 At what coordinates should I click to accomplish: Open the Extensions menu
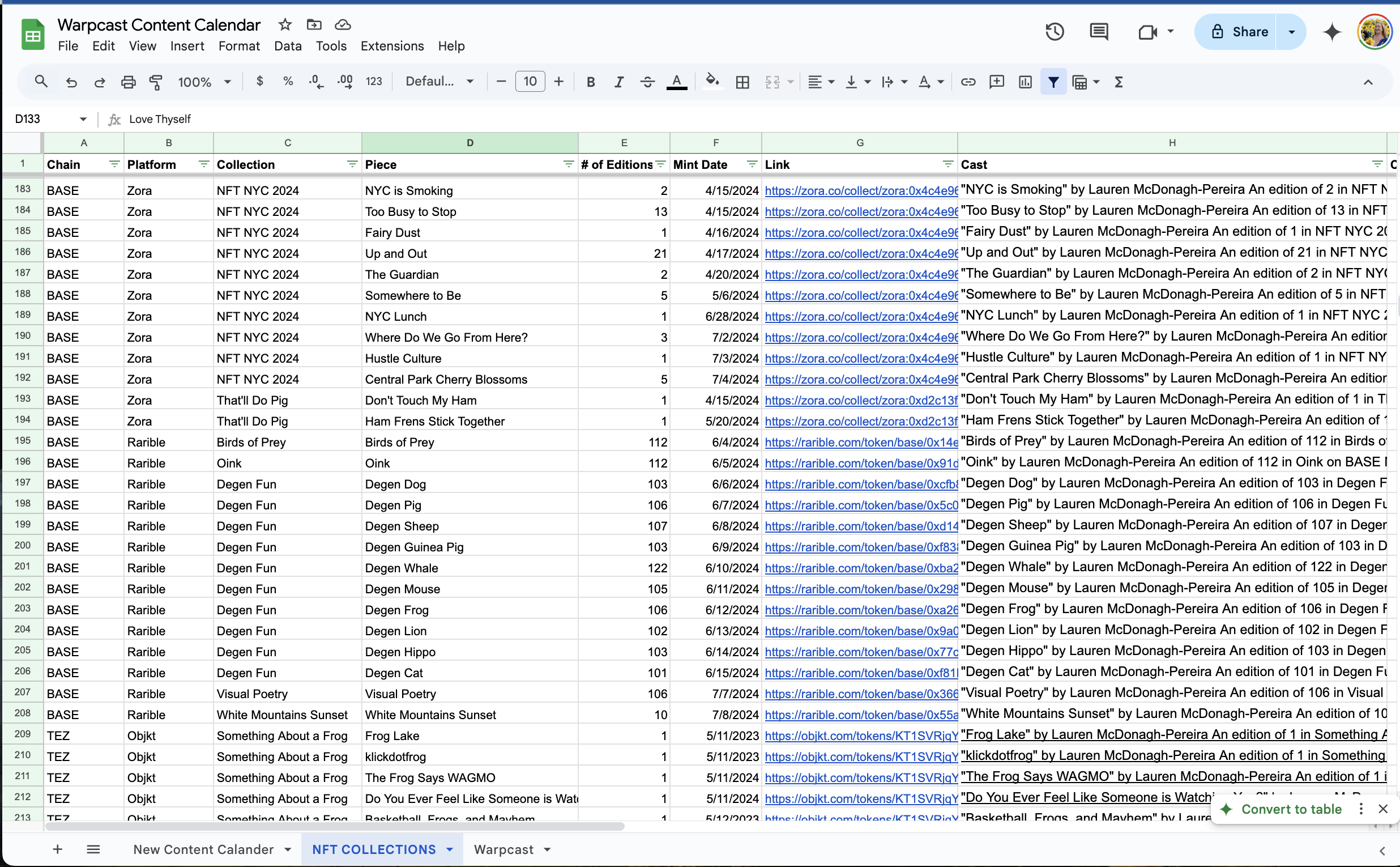[392, 46]
